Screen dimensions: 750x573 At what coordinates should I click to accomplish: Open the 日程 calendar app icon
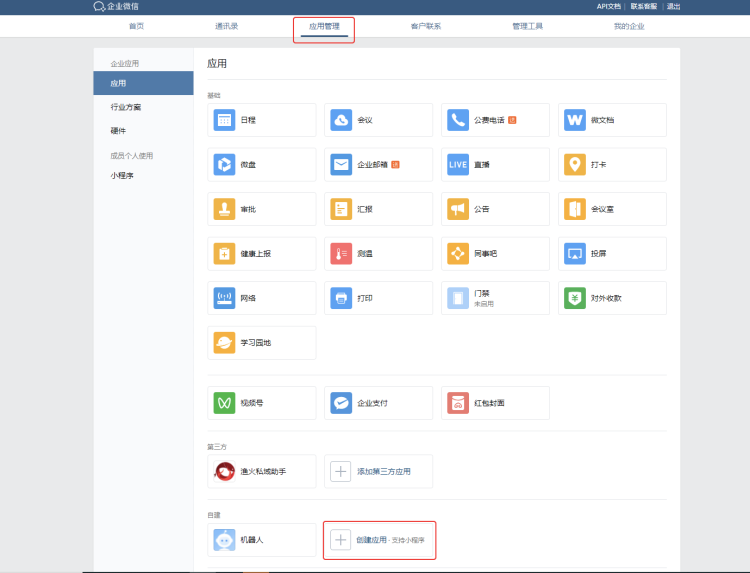[224, 120]
